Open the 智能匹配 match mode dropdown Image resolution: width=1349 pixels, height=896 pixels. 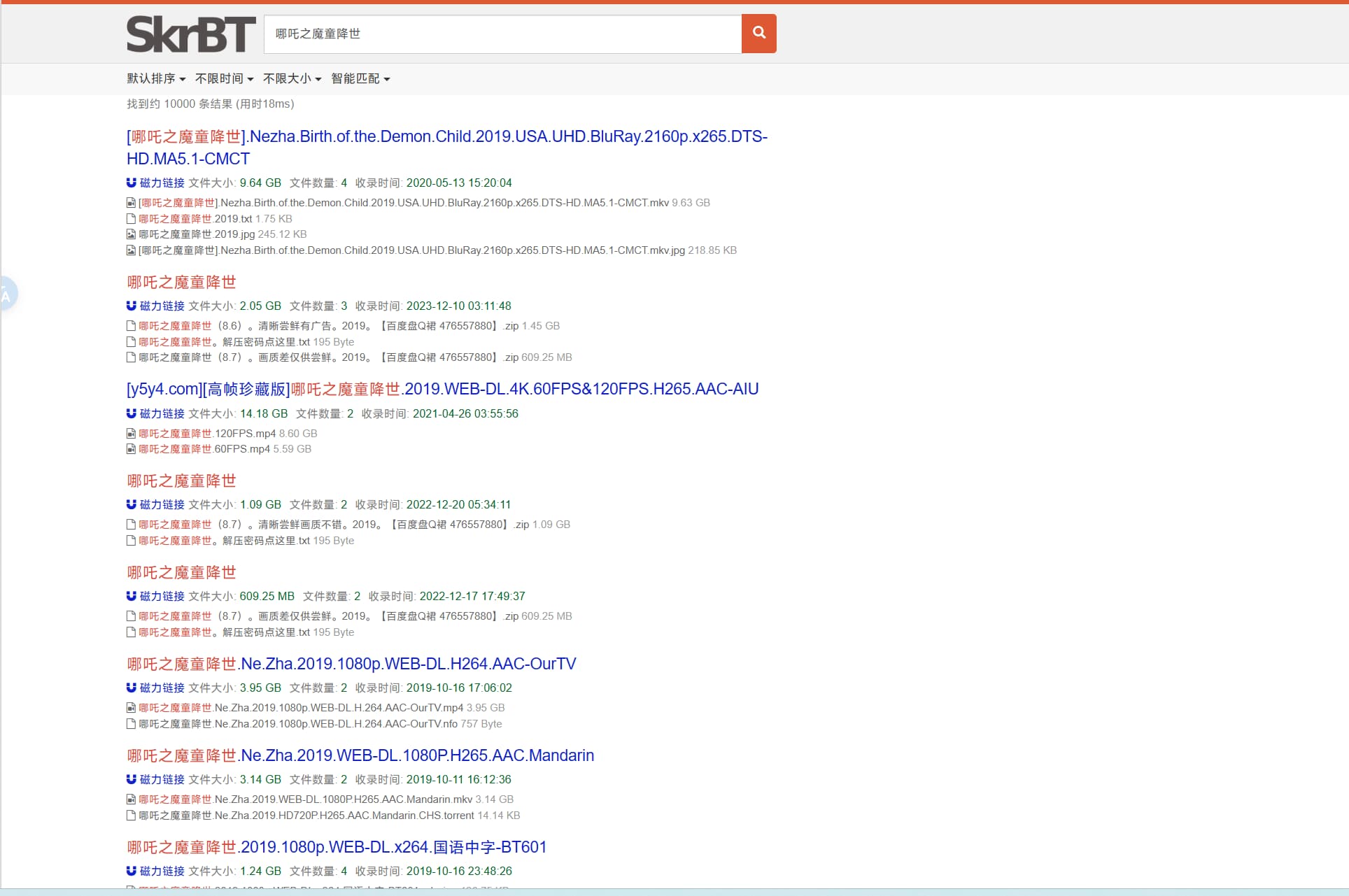pos(360,78)
